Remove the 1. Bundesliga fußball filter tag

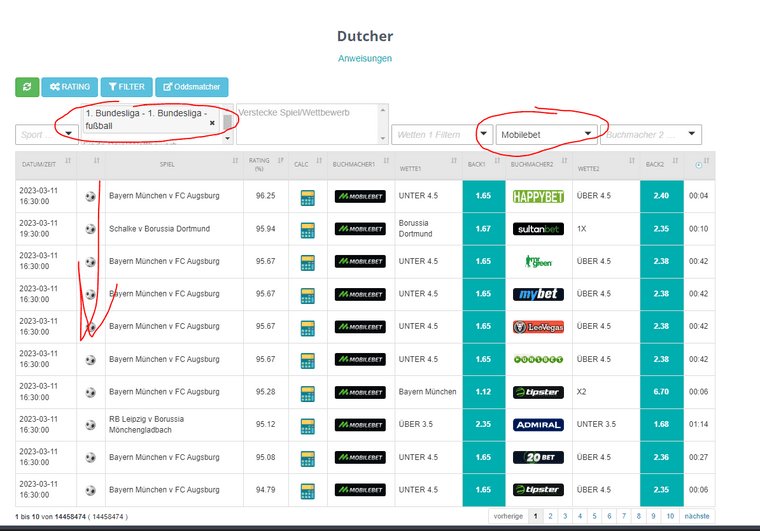coord(212,123)
